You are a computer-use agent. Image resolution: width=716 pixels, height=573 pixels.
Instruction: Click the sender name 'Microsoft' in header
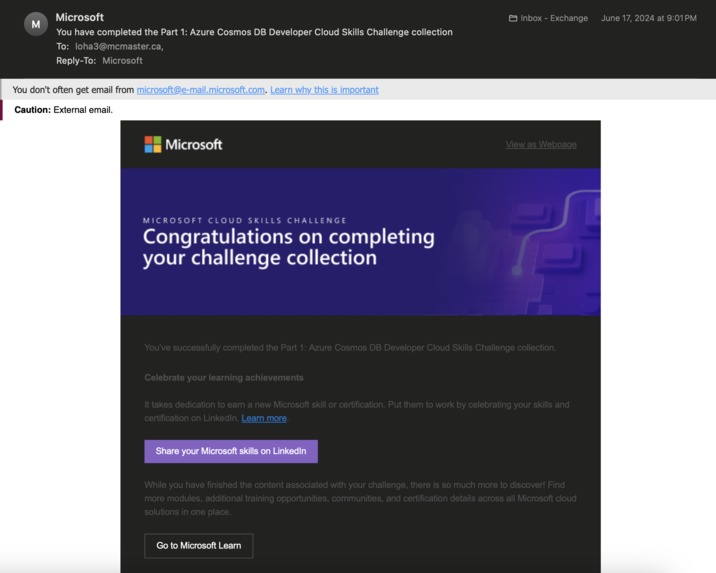(x=79, y=17)
